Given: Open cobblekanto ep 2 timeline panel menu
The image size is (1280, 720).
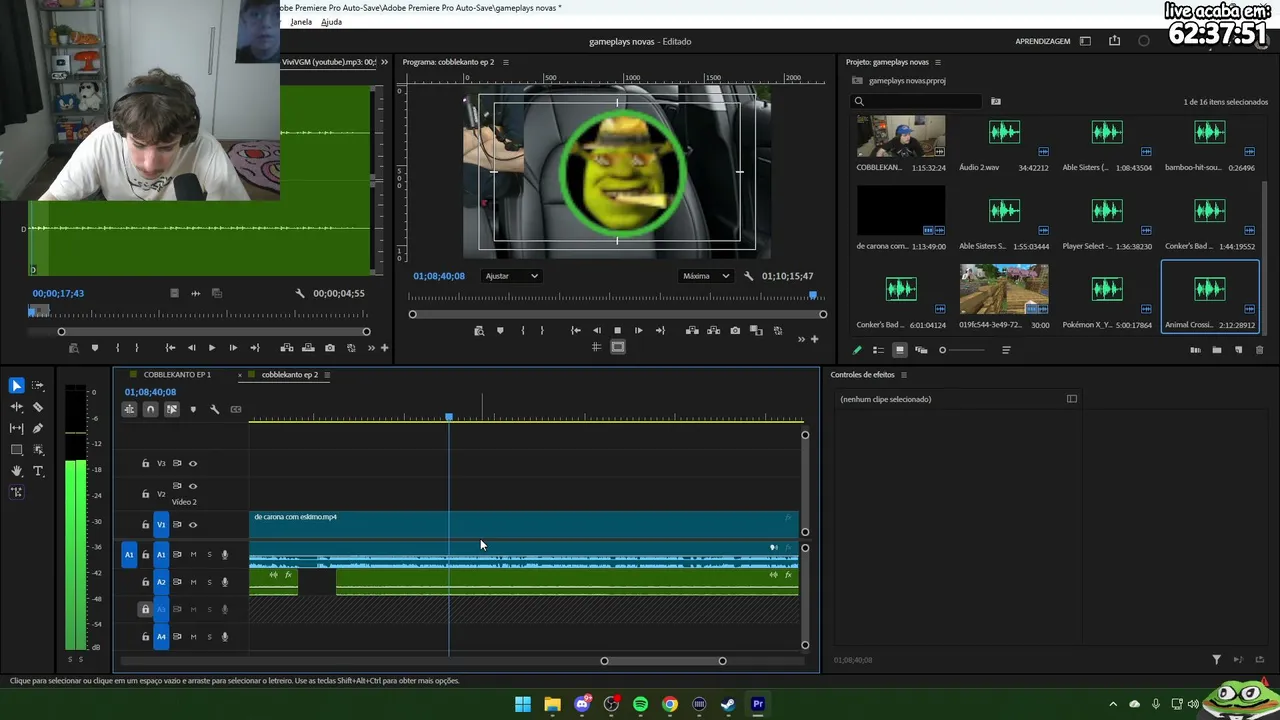Looking at the screenshot, I should [x=327, y=375].
